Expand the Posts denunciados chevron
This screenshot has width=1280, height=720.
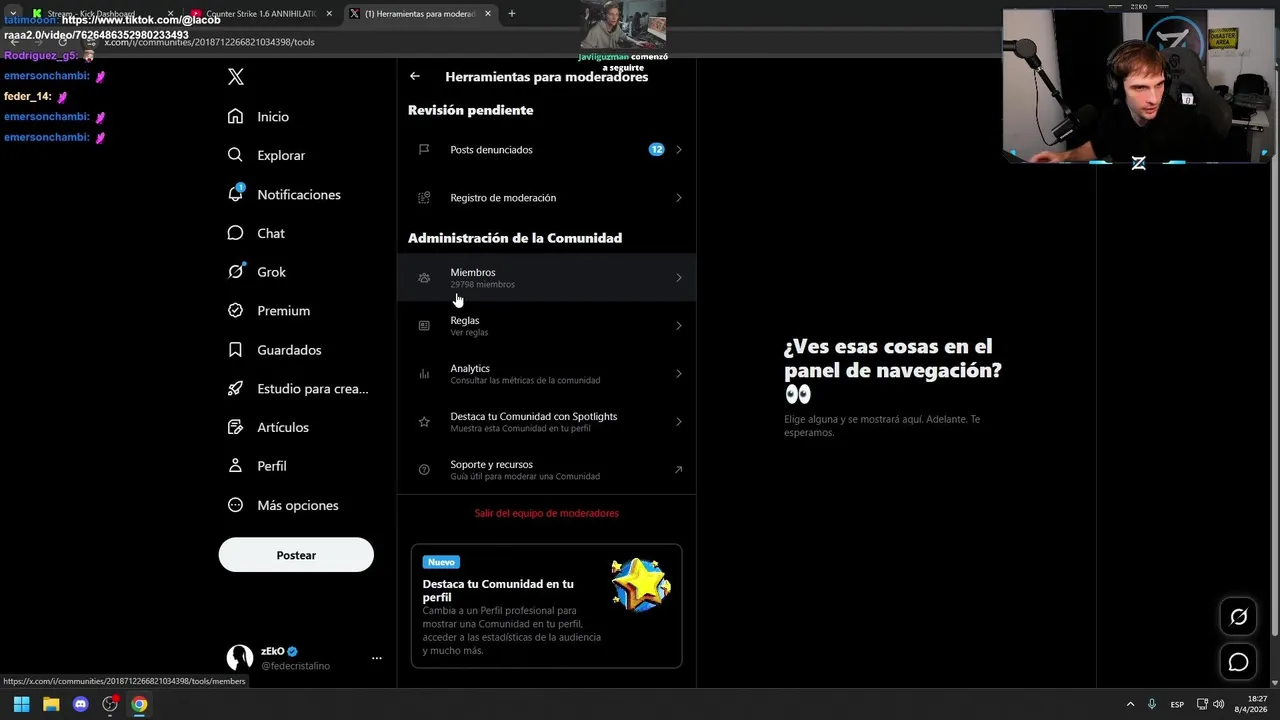click(679, 150)
